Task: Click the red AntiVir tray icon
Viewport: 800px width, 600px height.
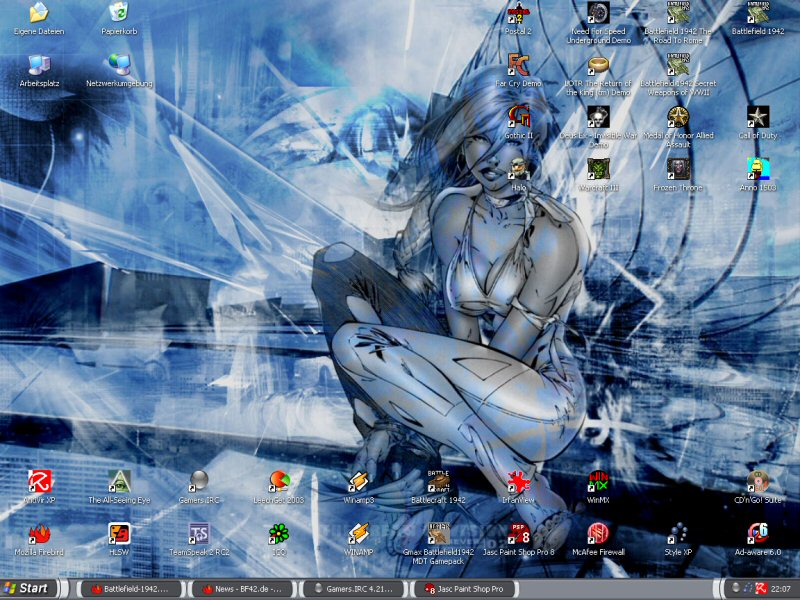Action: 761,588
